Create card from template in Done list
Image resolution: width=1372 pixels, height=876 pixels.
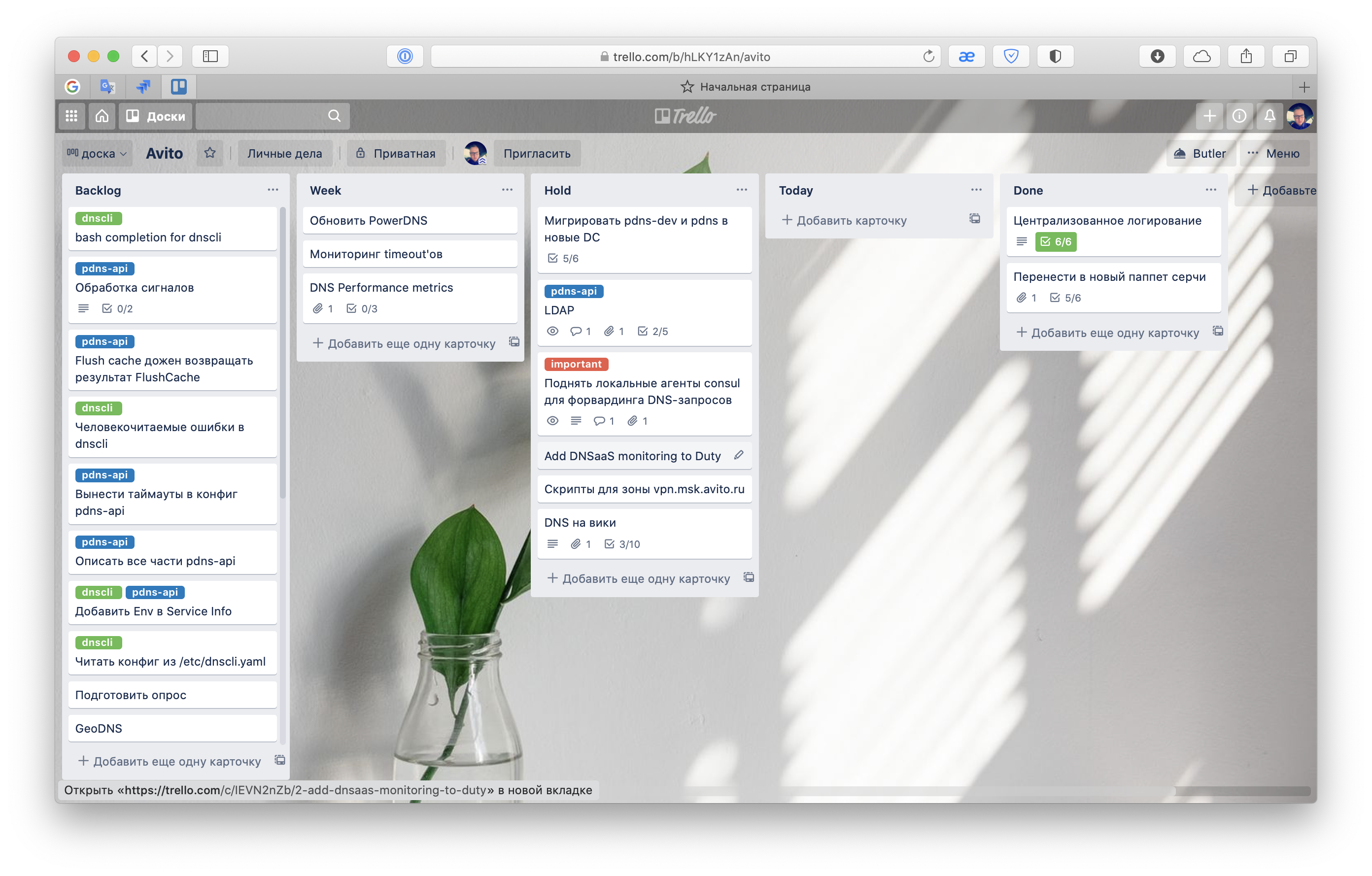pyautogui.click(x=1218, y=331)
